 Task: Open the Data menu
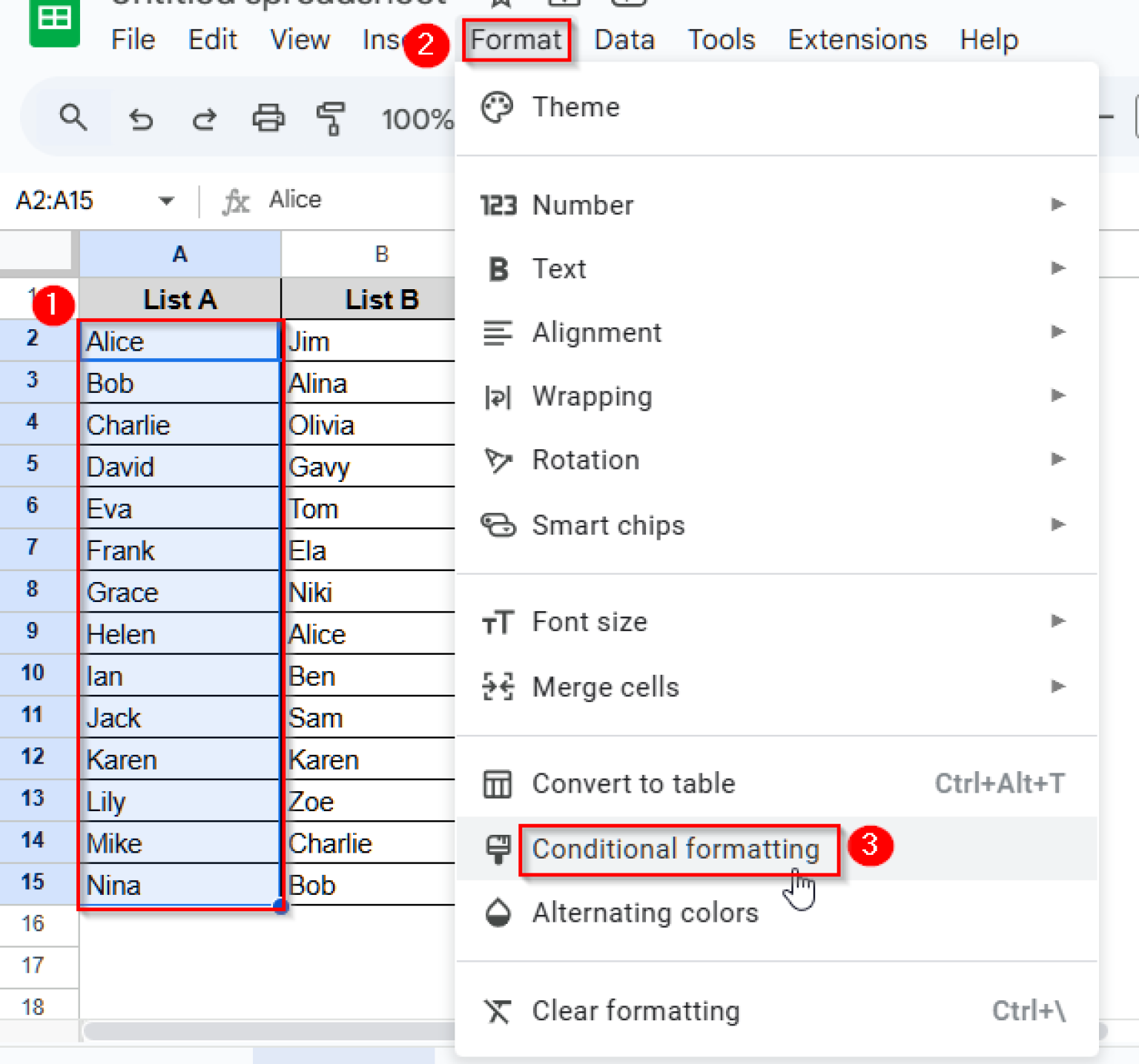tap(624, 39)
